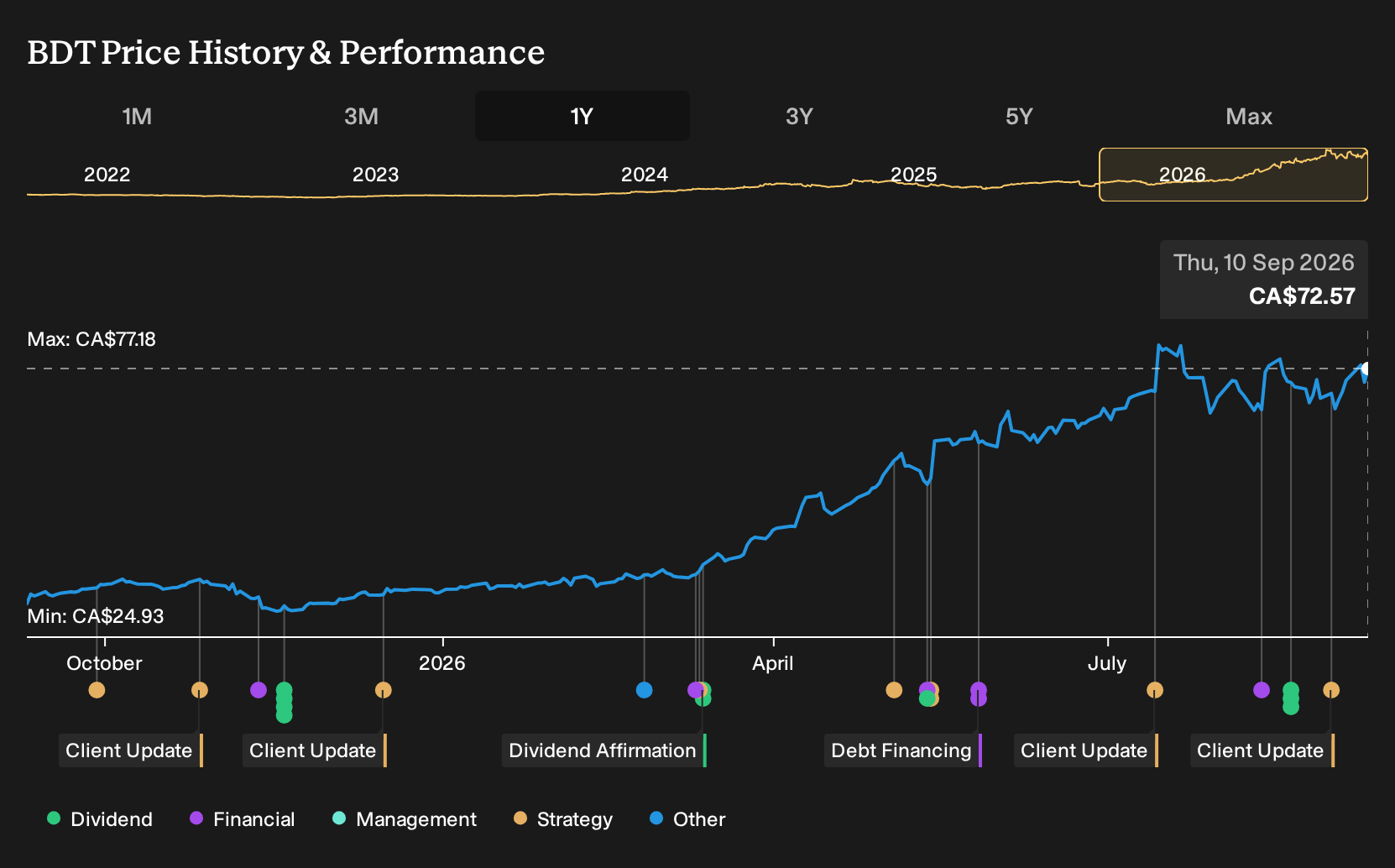Viewport: 1395px width, 868px height.
Task: Jump to 2022 in the overview timeline
Action: 107,175
